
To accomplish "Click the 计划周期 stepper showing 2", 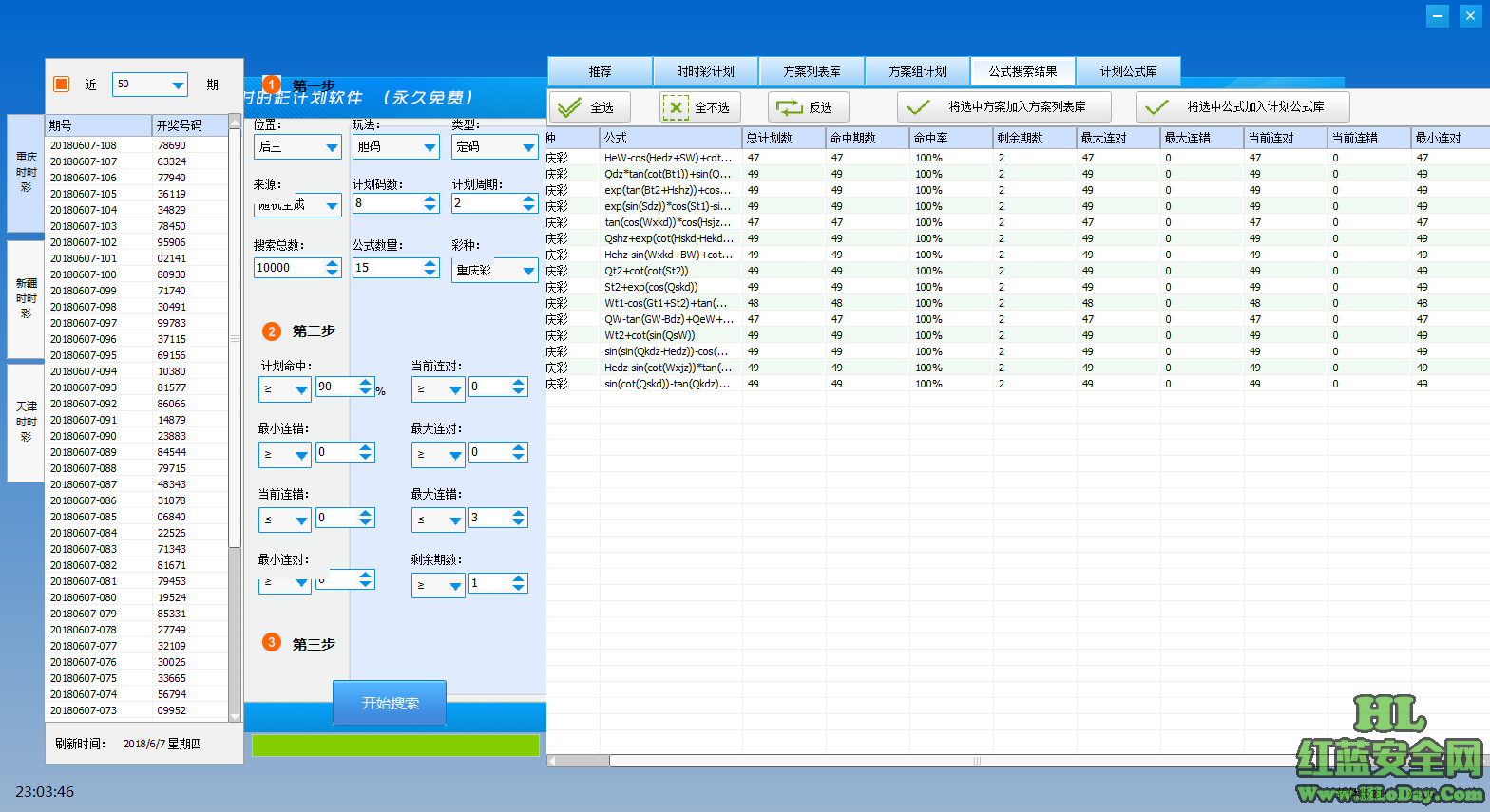I will [495, 203].
